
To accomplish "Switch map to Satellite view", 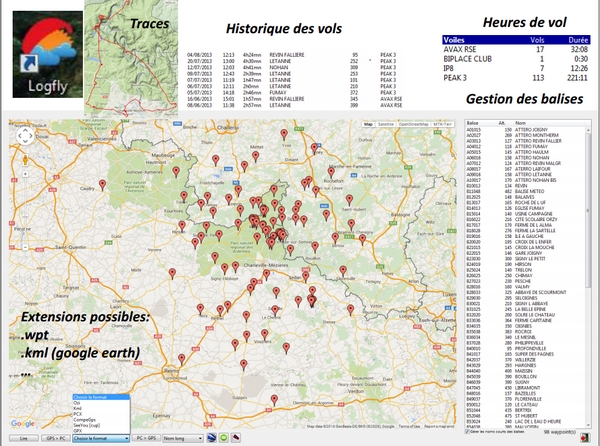I will pyautogui.click(x=384, y=124).
